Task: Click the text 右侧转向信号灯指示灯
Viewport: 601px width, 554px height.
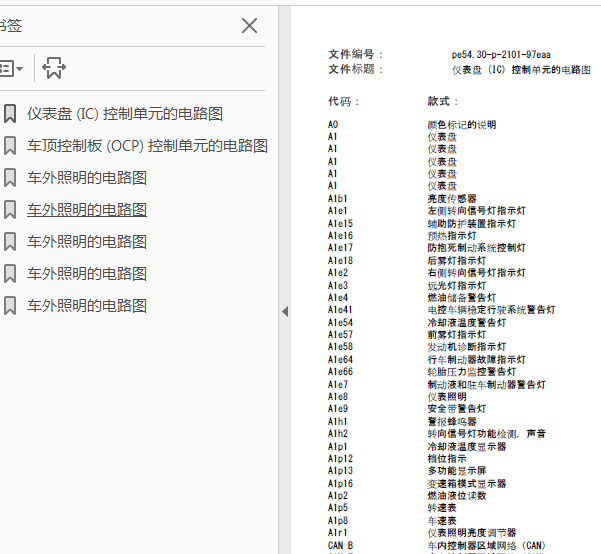Action: click(x=476, y=273)
